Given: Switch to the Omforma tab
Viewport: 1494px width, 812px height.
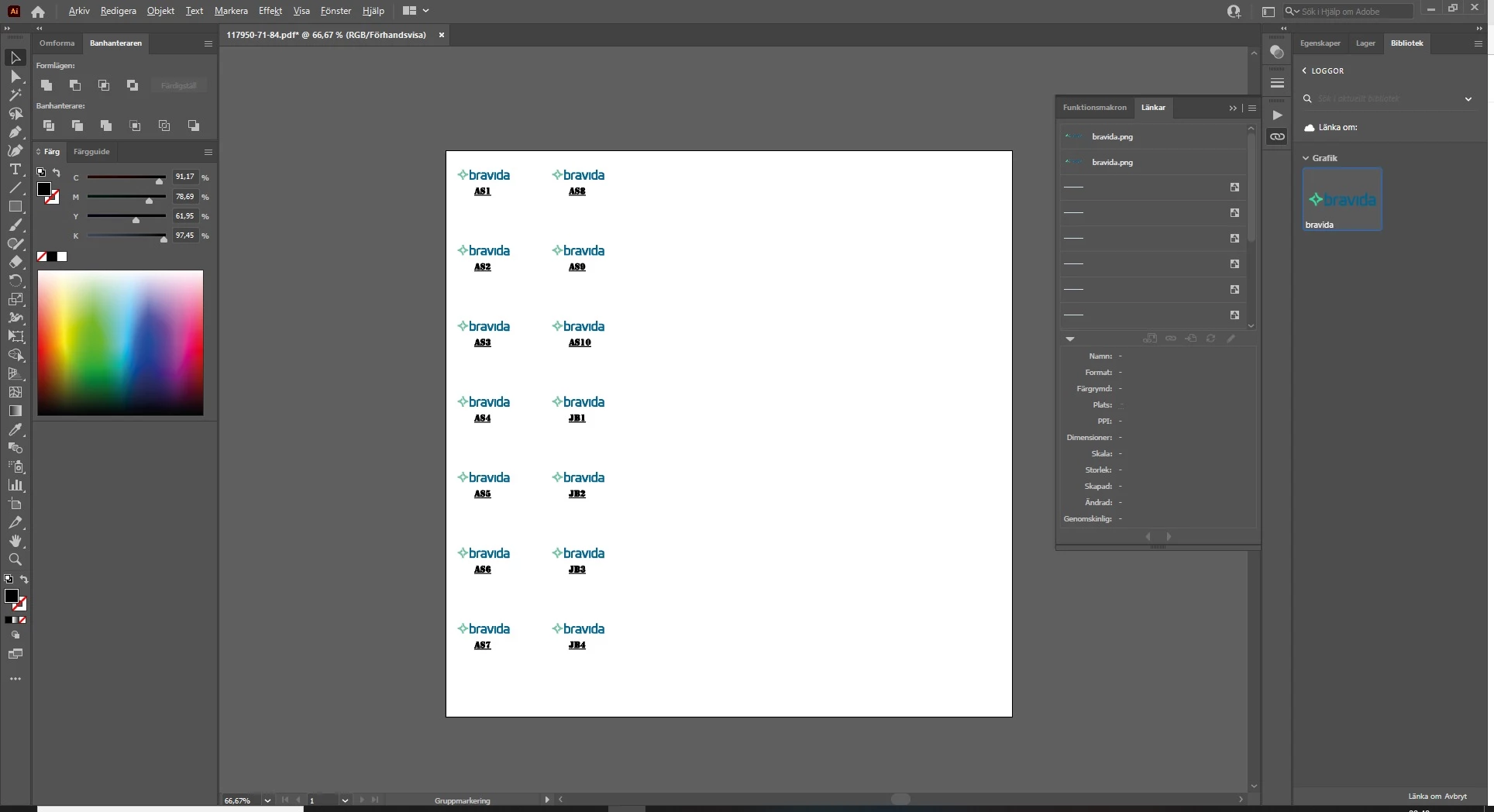Looking at the screenshot, I should (57, 43).
